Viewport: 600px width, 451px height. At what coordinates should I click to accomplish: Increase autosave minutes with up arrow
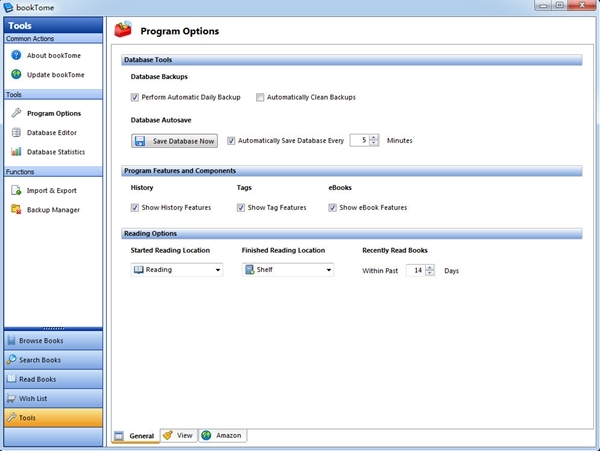[x=374, y=138]
